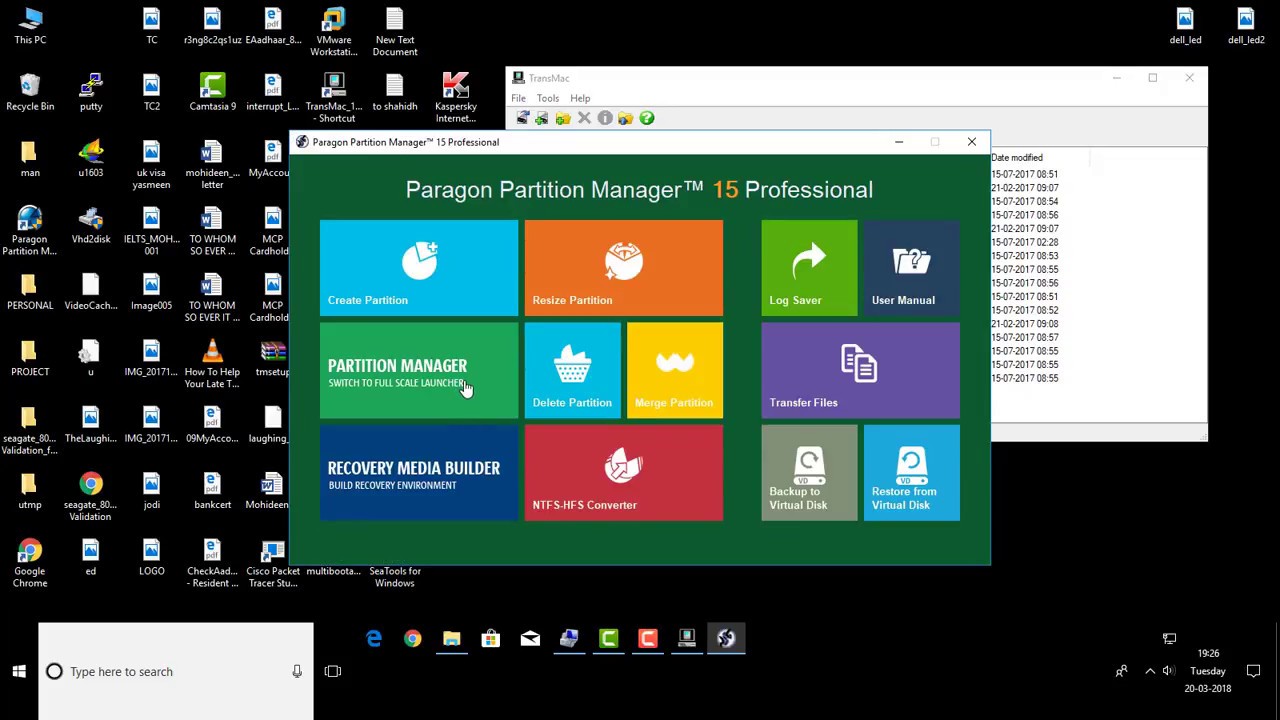Image resolution: width=1280 pixels, height=720 pixels.
Task: Open Action Center notifications
Action: tap(1253, 671)
